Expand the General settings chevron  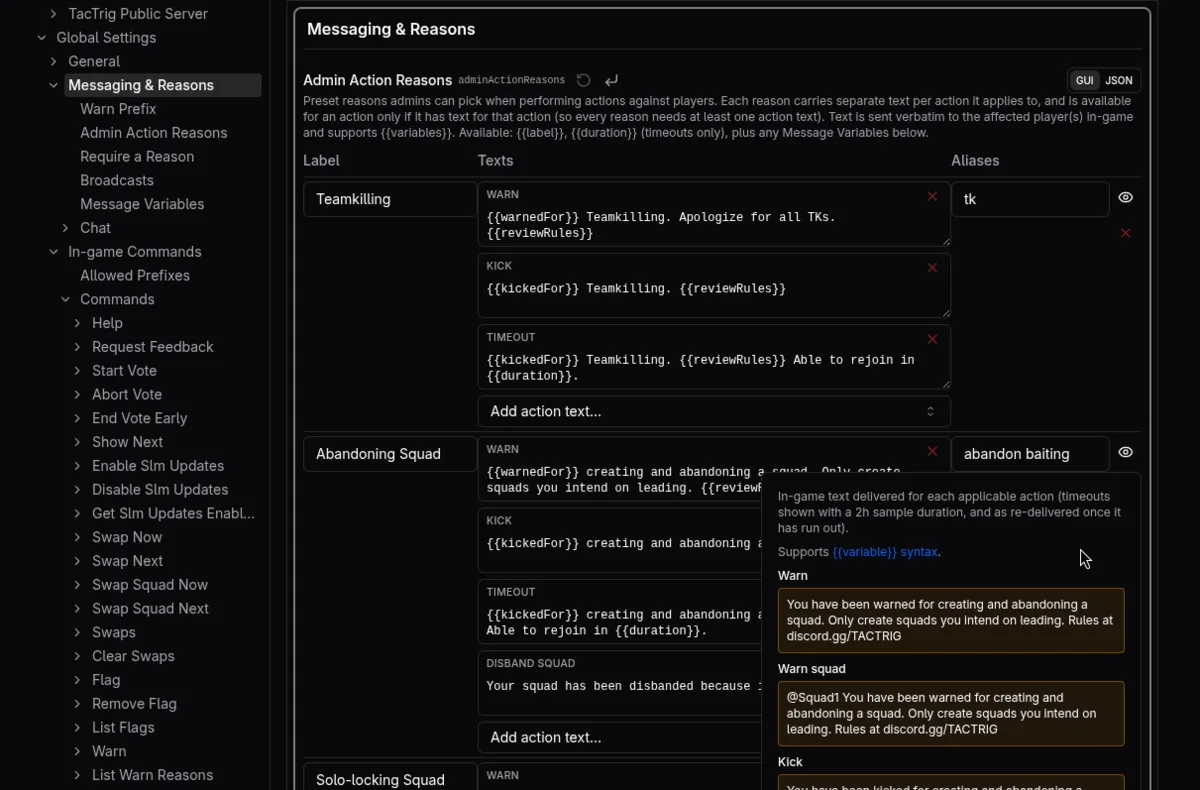click(53, 62)
